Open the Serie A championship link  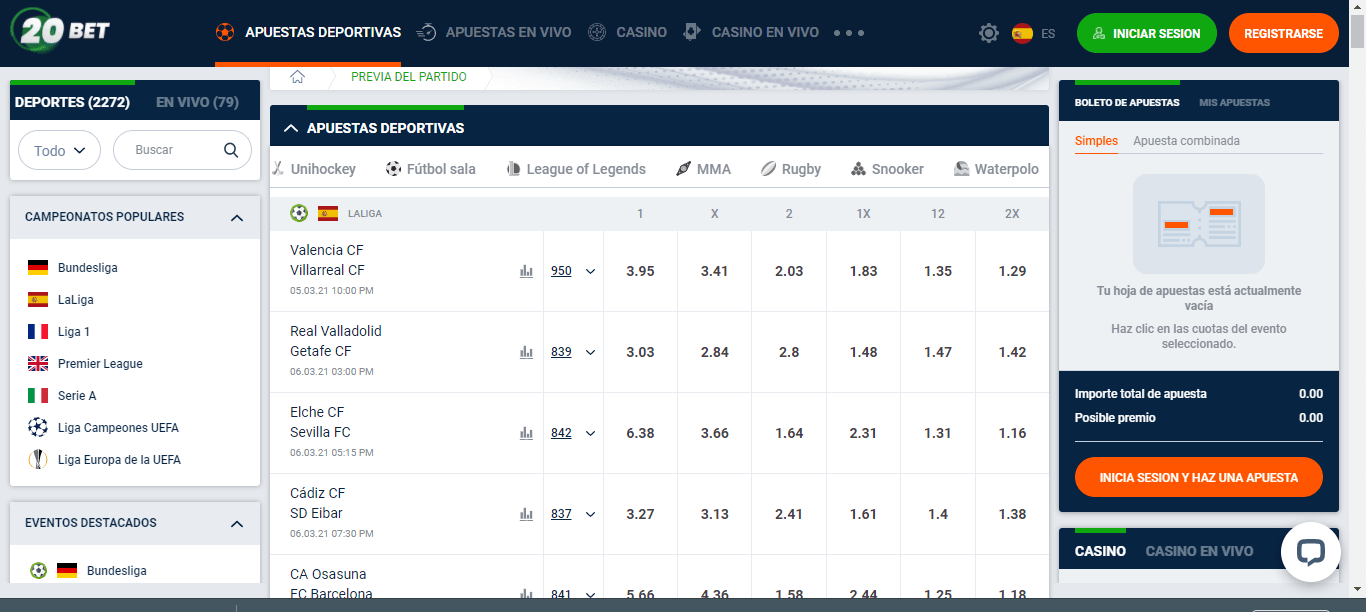[77, 396]
